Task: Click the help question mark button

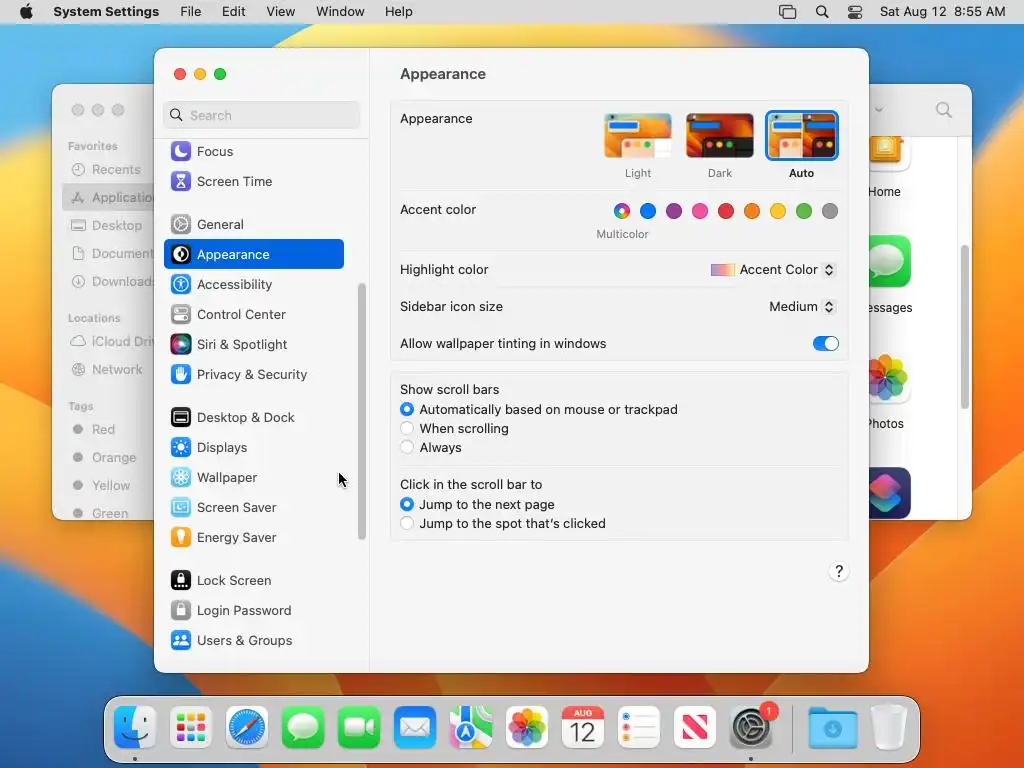Action: point(839,571)
